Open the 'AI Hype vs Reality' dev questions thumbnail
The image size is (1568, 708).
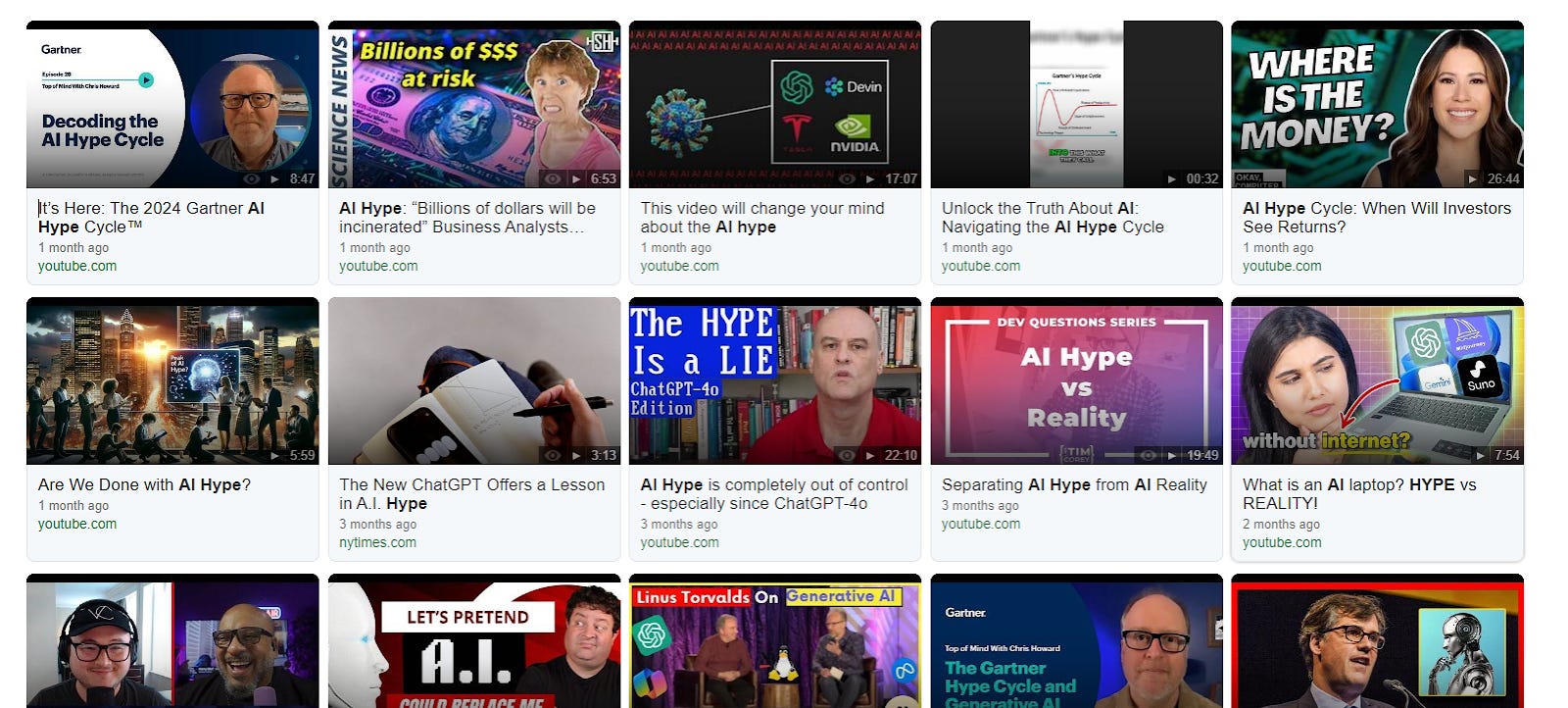point(1077,380)
